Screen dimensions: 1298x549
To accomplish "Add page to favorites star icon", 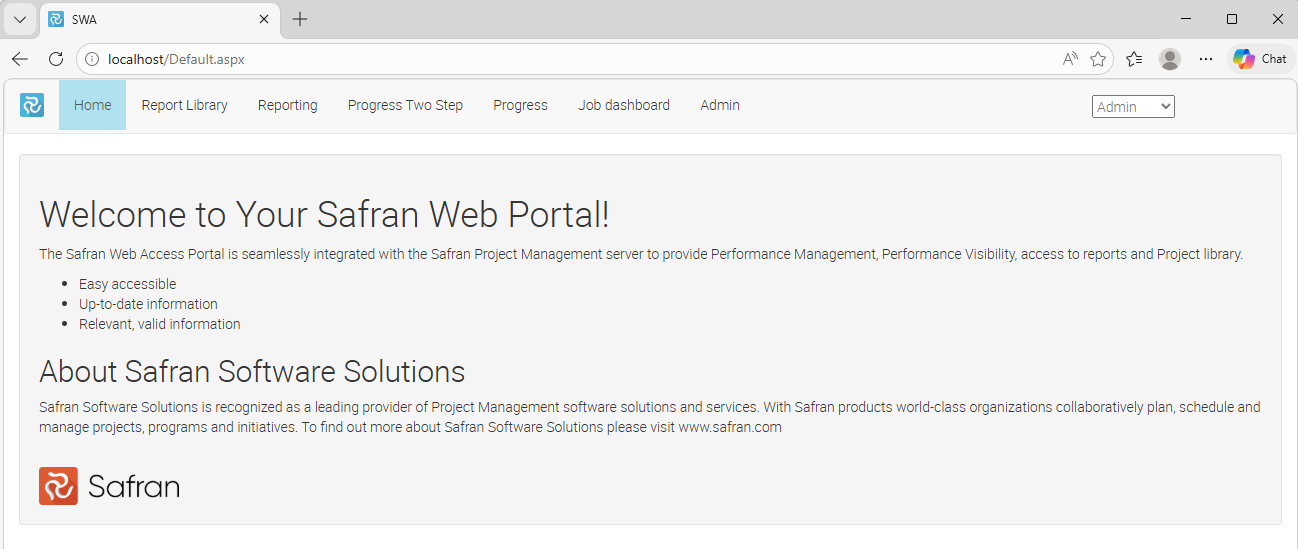I will [1098, 59].
